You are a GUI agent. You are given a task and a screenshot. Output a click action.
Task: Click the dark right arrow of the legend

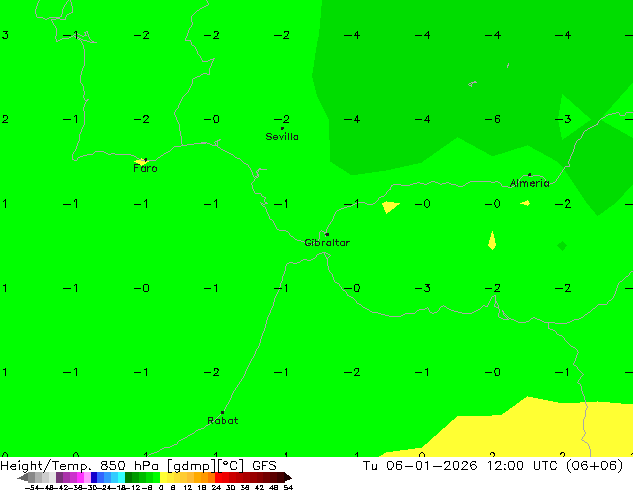point(288,477)
